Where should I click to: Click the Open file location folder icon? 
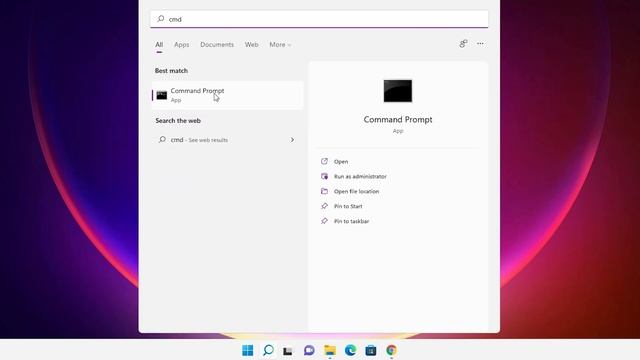click(x=324, y=191)
